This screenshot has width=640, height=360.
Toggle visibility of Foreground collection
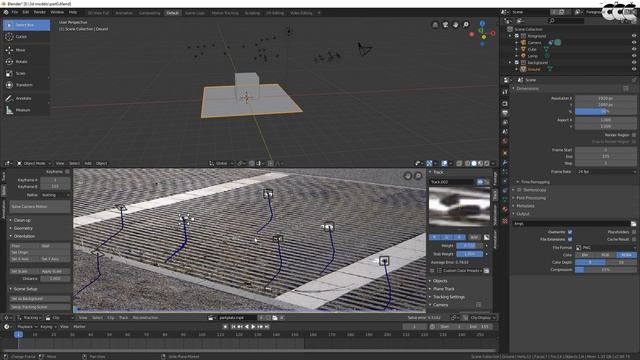pos(634,36)
